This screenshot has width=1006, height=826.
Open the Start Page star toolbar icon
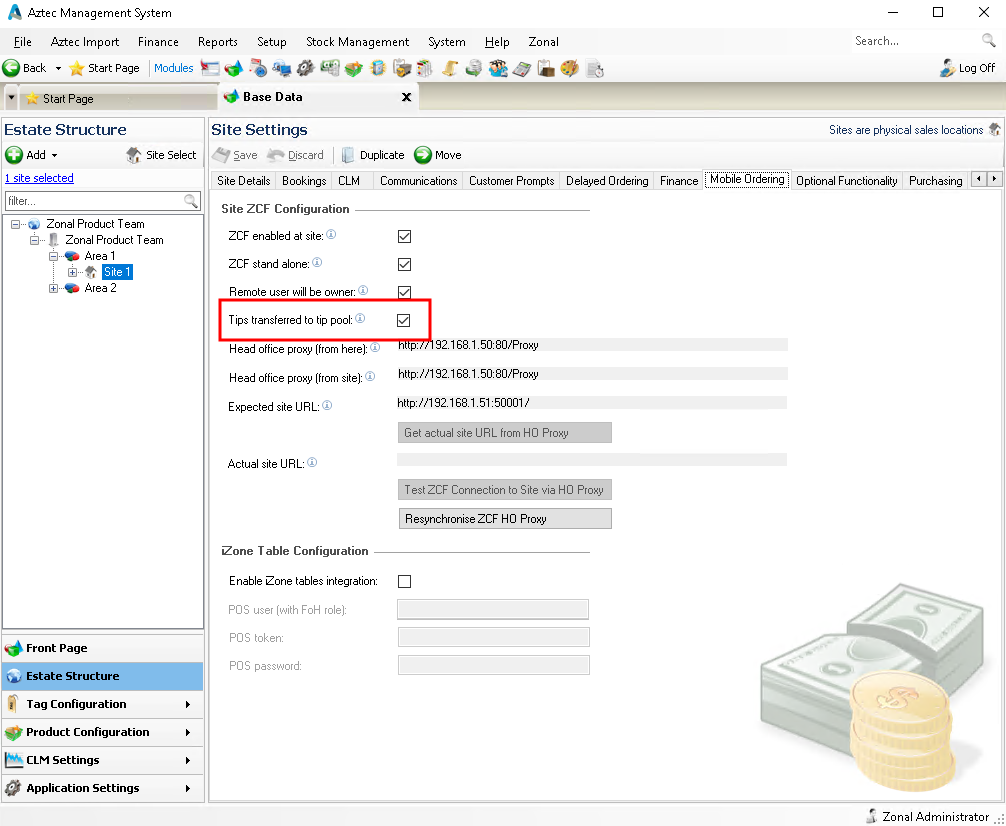[76, 68]
